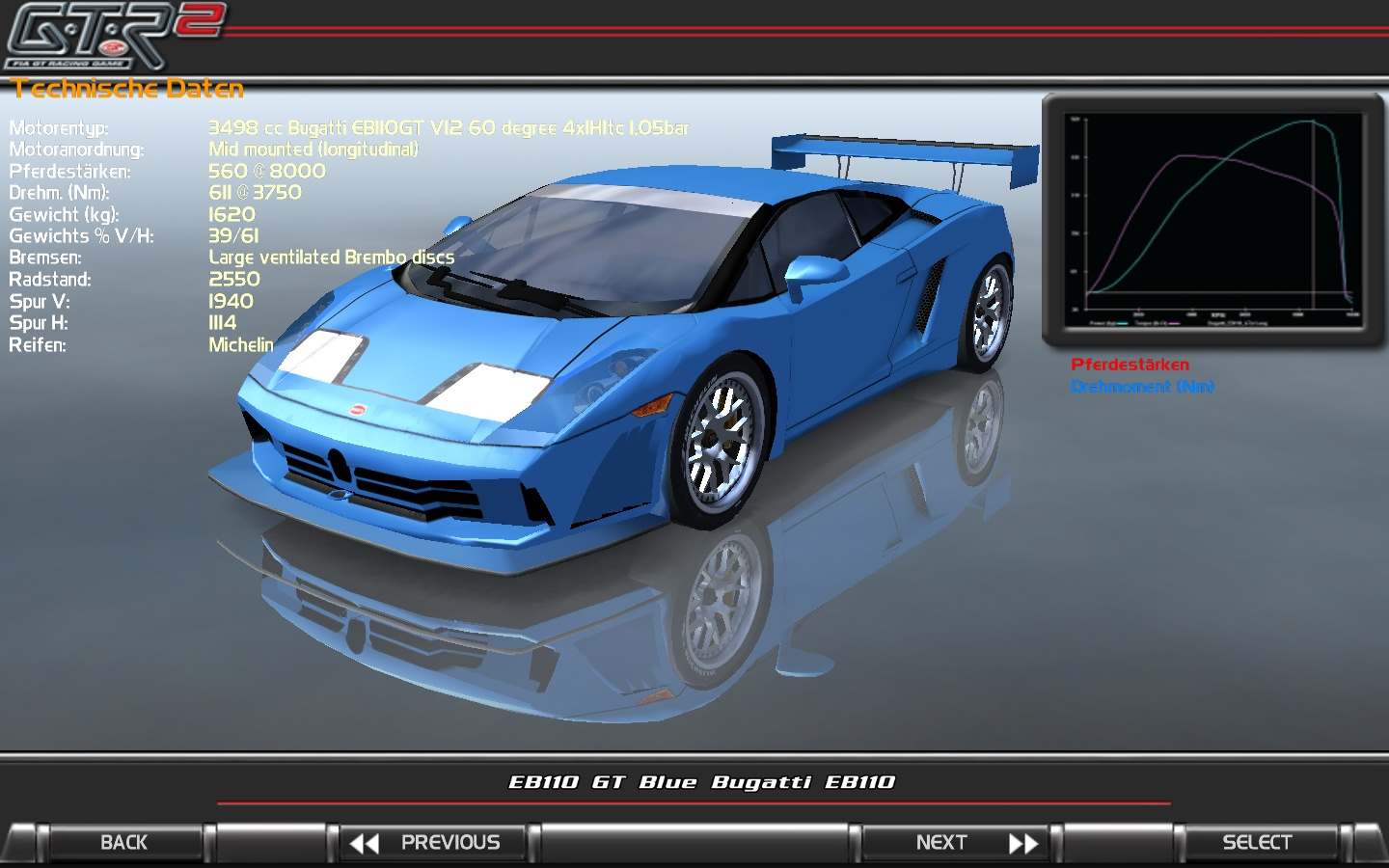Viewport: 1389px width, 868px height.
Task: Click weight distribution value 39/61
Action: [x=233, y=235]
